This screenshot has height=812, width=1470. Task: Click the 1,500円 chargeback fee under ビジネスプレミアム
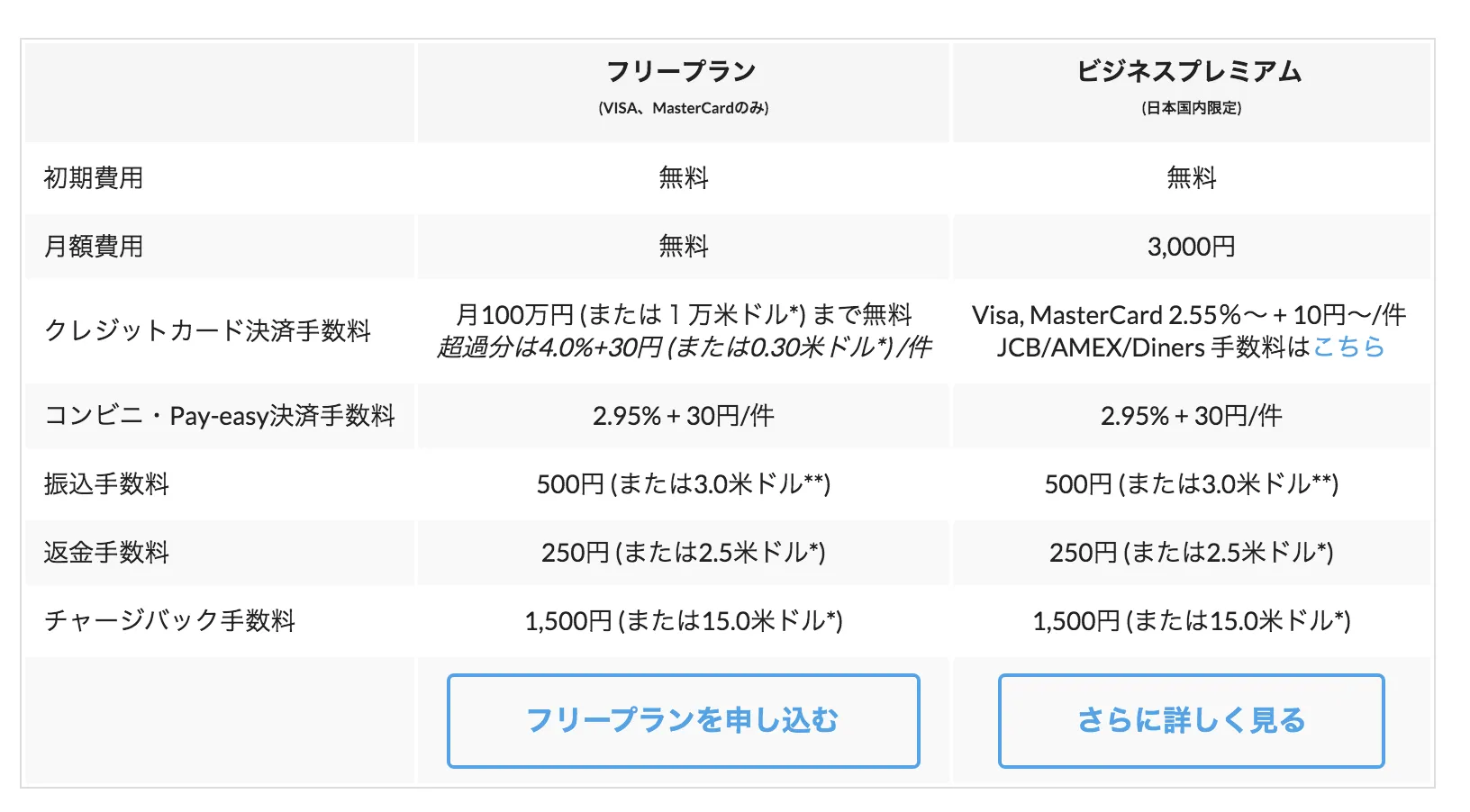[1191, 620]
